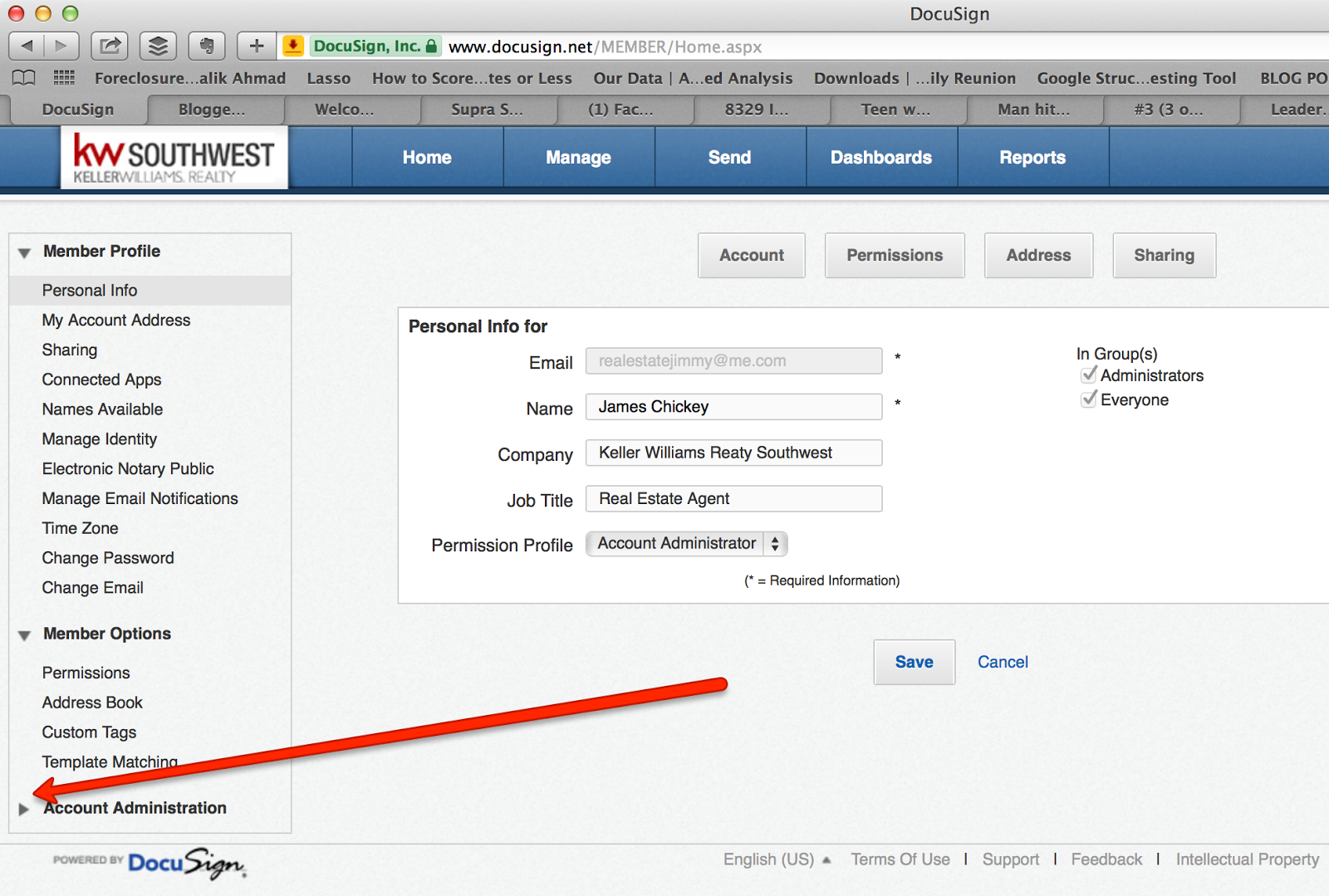Open the Evernote clipper extension
The height and width of the screenshot is (896, 1329).
pos(207,46)
